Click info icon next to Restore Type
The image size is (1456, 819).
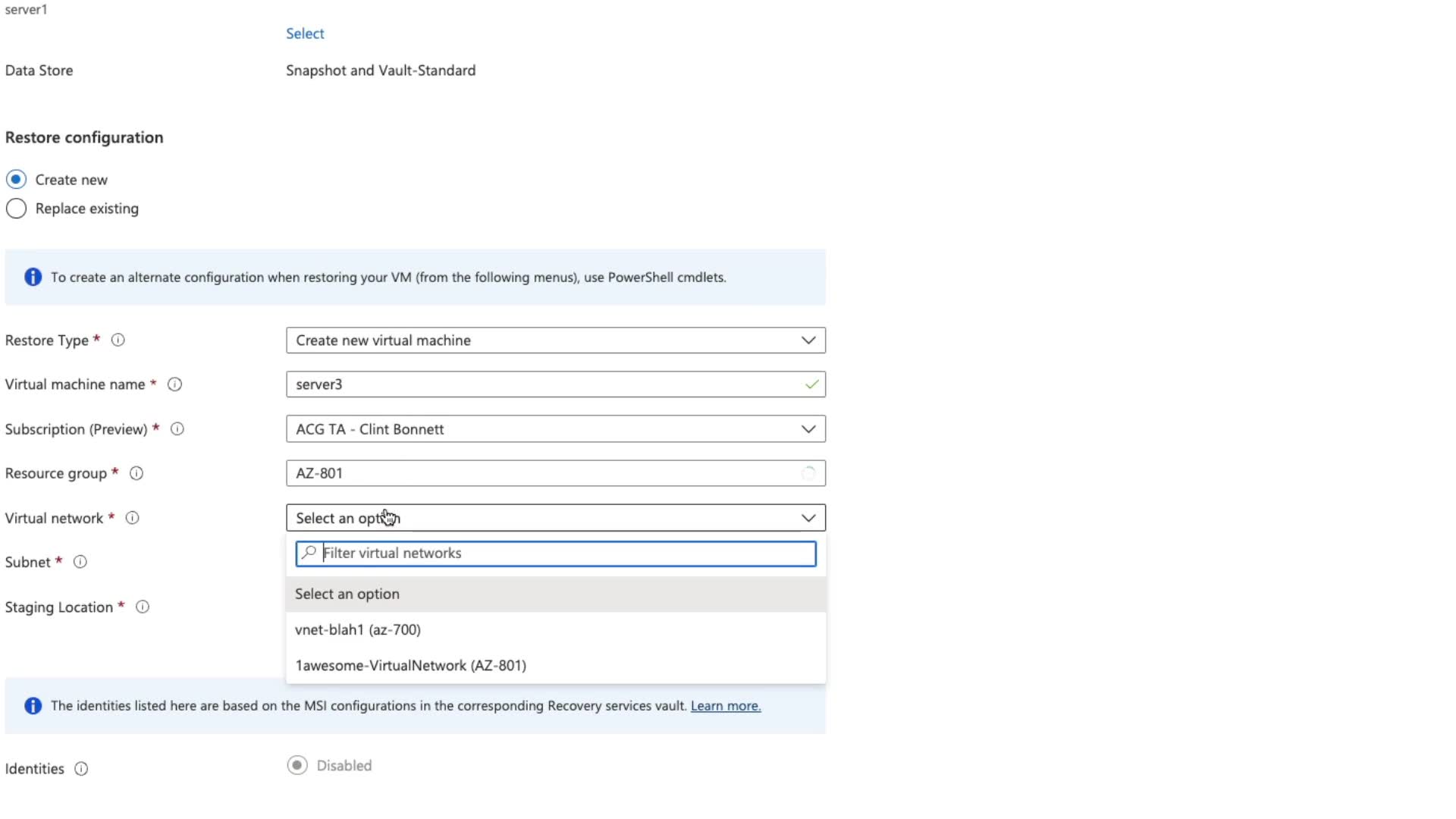tap(118, 340)
